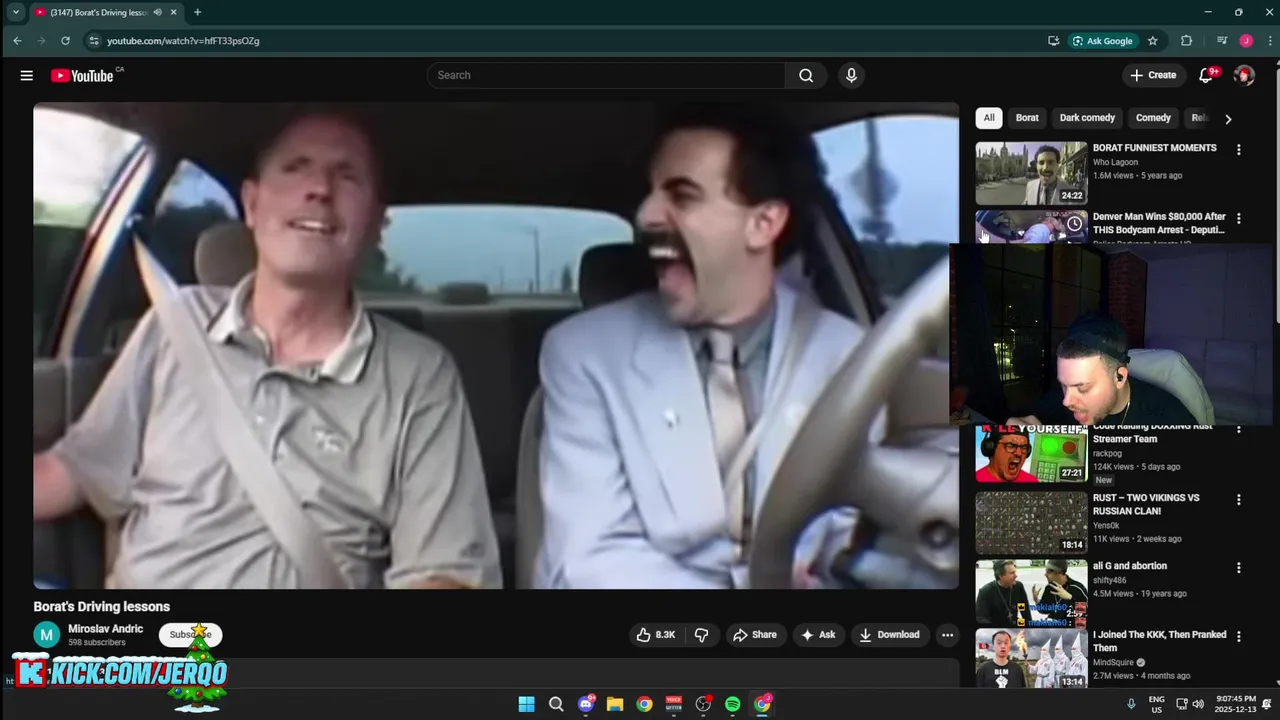Open the tab search dropdown arrow
This screenshot has width=1280, height=720.
[16, 12]
